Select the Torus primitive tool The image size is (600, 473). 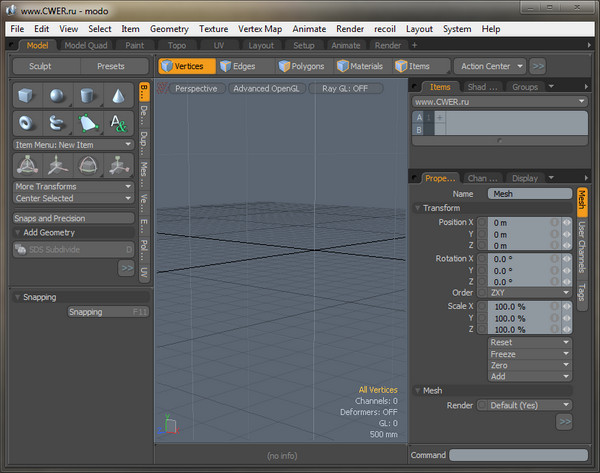pos(27,124)
